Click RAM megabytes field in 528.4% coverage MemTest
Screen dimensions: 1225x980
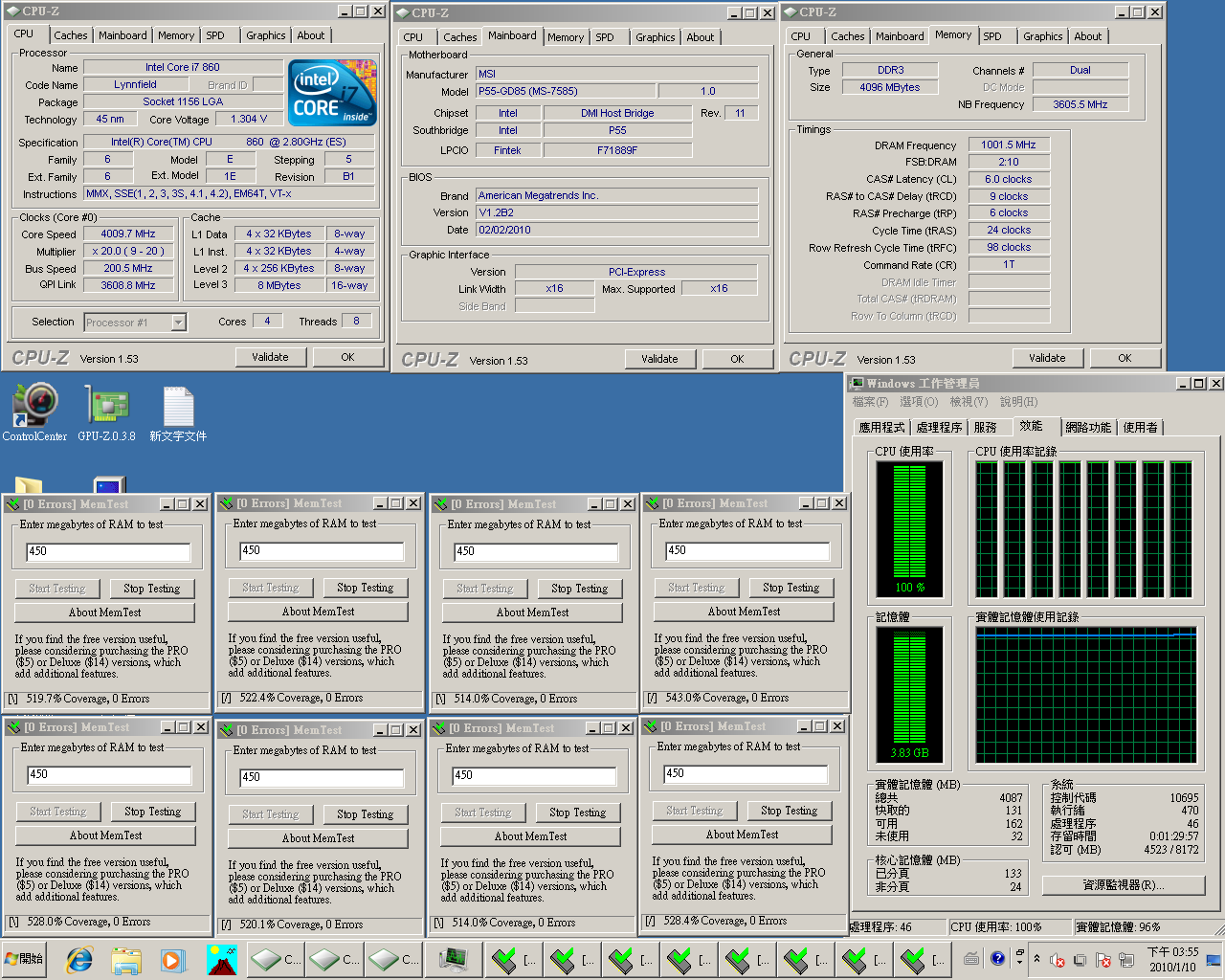(x=746, y=773)
